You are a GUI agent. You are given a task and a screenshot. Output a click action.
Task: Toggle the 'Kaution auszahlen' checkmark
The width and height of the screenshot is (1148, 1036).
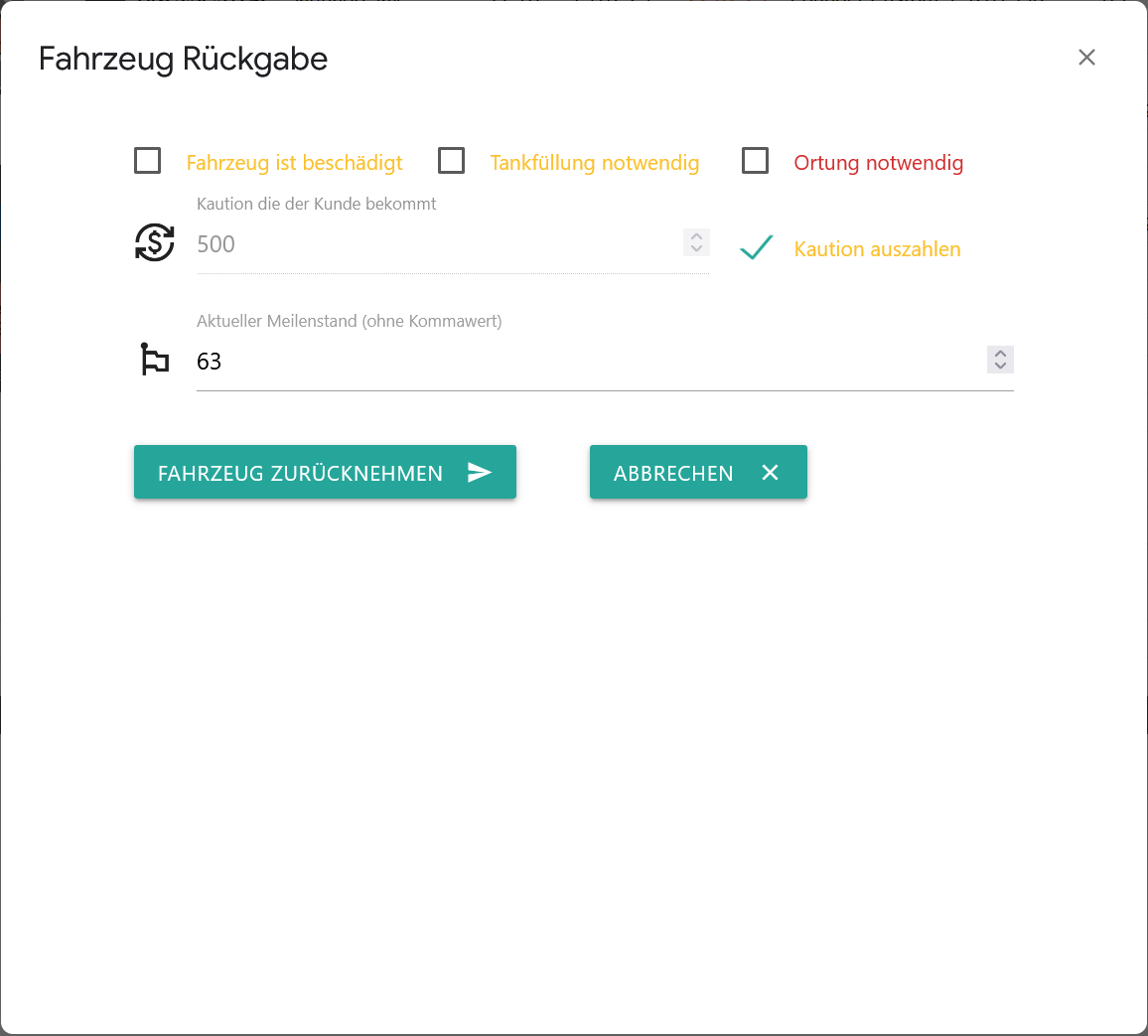756,247
